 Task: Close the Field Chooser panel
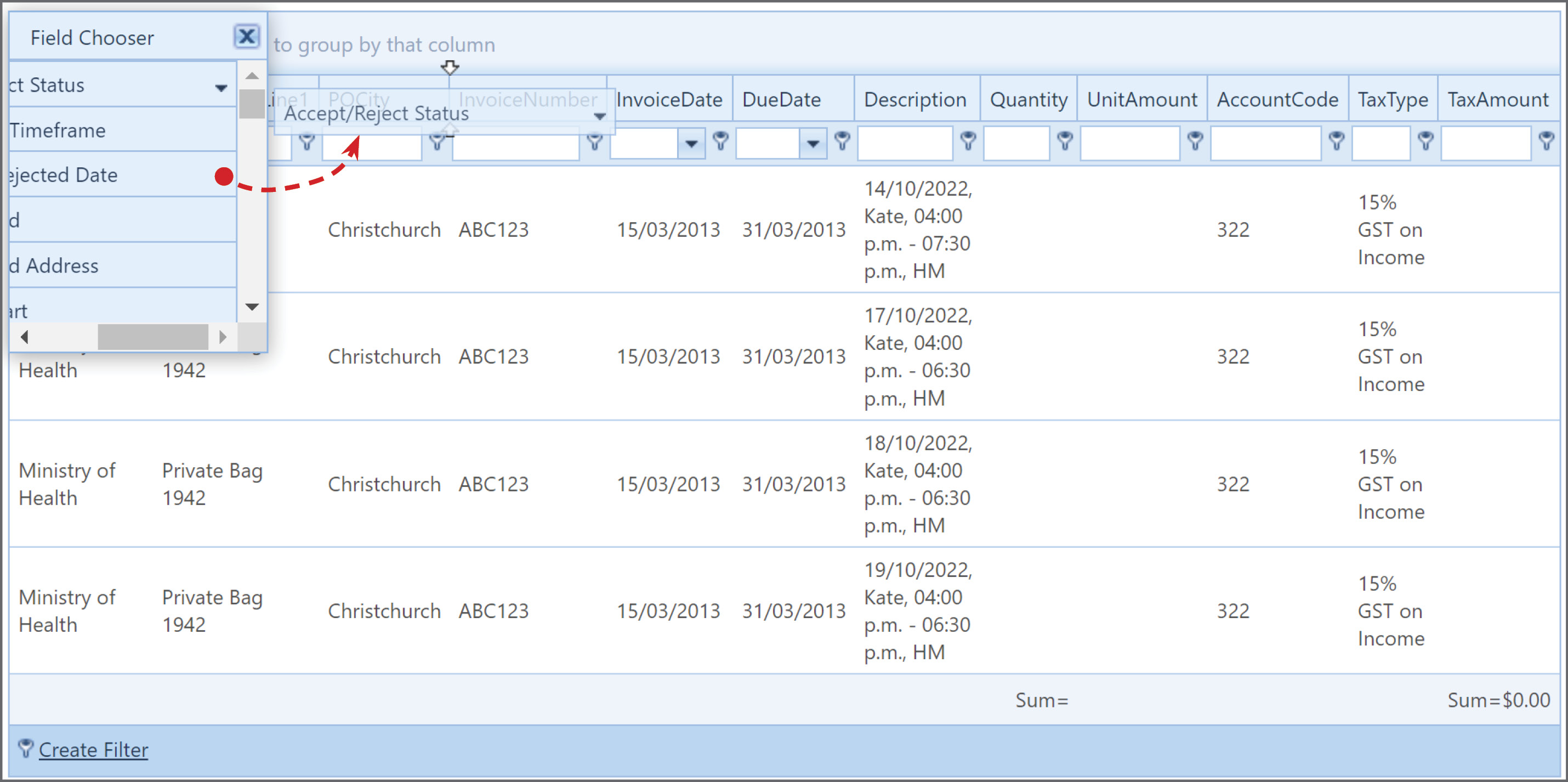(247, 37)
